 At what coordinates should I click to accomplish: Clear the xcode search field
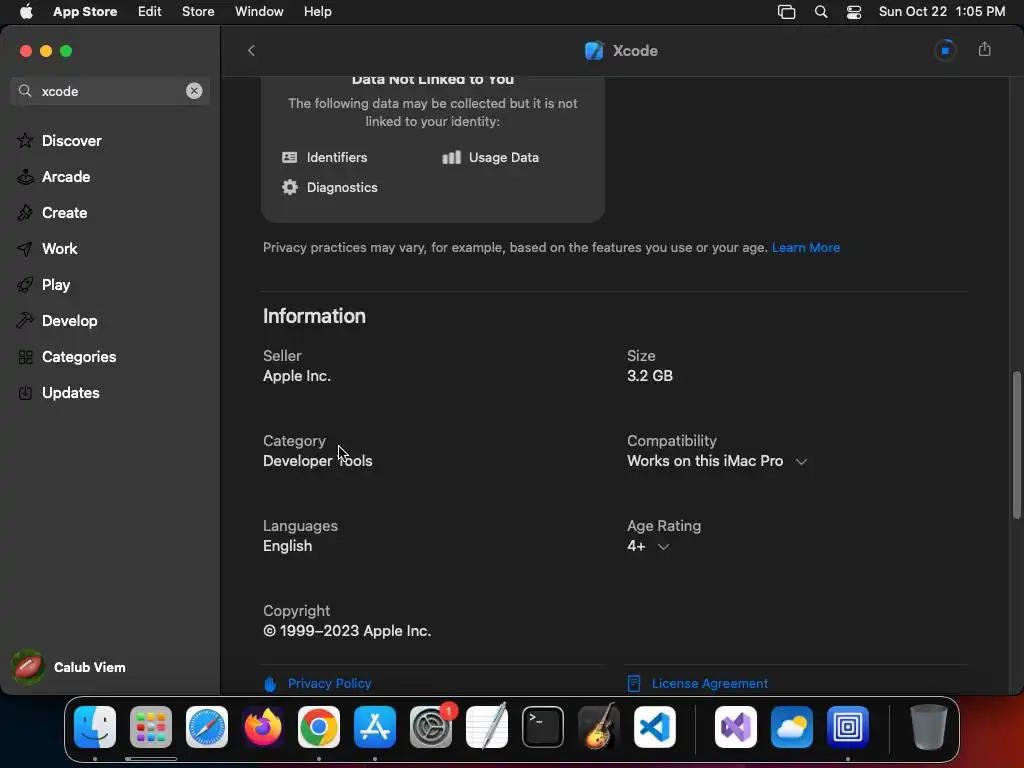(194, 91)
